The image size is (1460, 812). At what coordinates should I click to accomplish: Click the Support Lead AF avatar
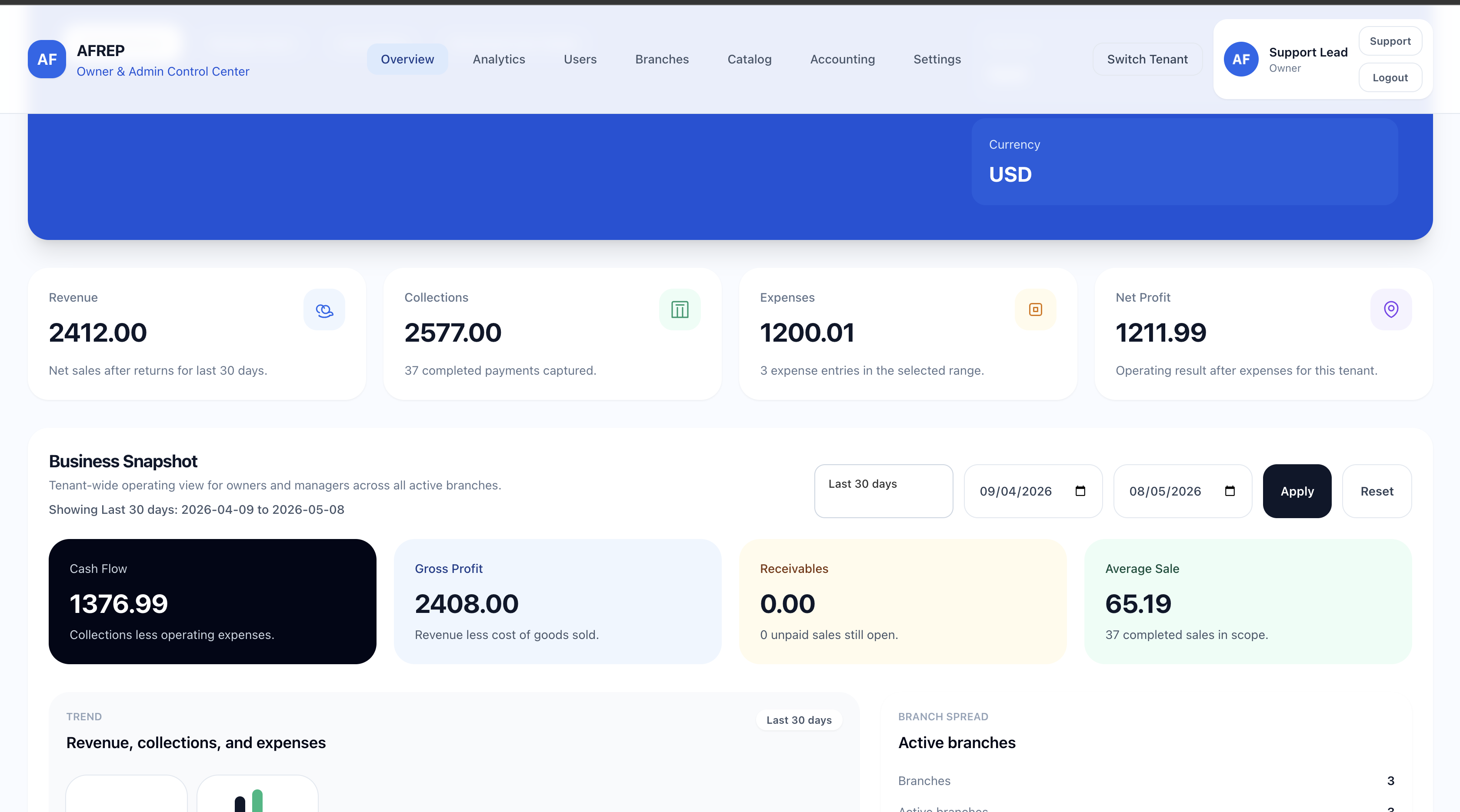(1241, 59)
